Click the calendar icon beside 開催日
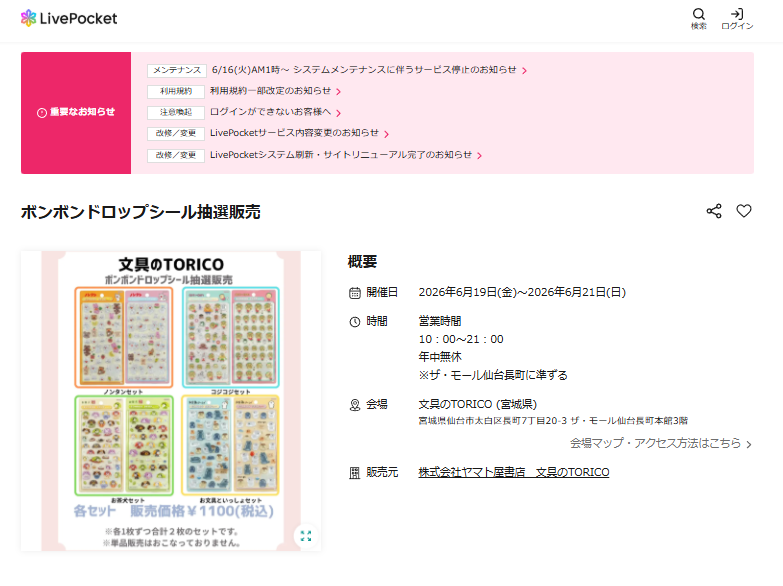The image size is (783, 586). click(x=355, y=293)
